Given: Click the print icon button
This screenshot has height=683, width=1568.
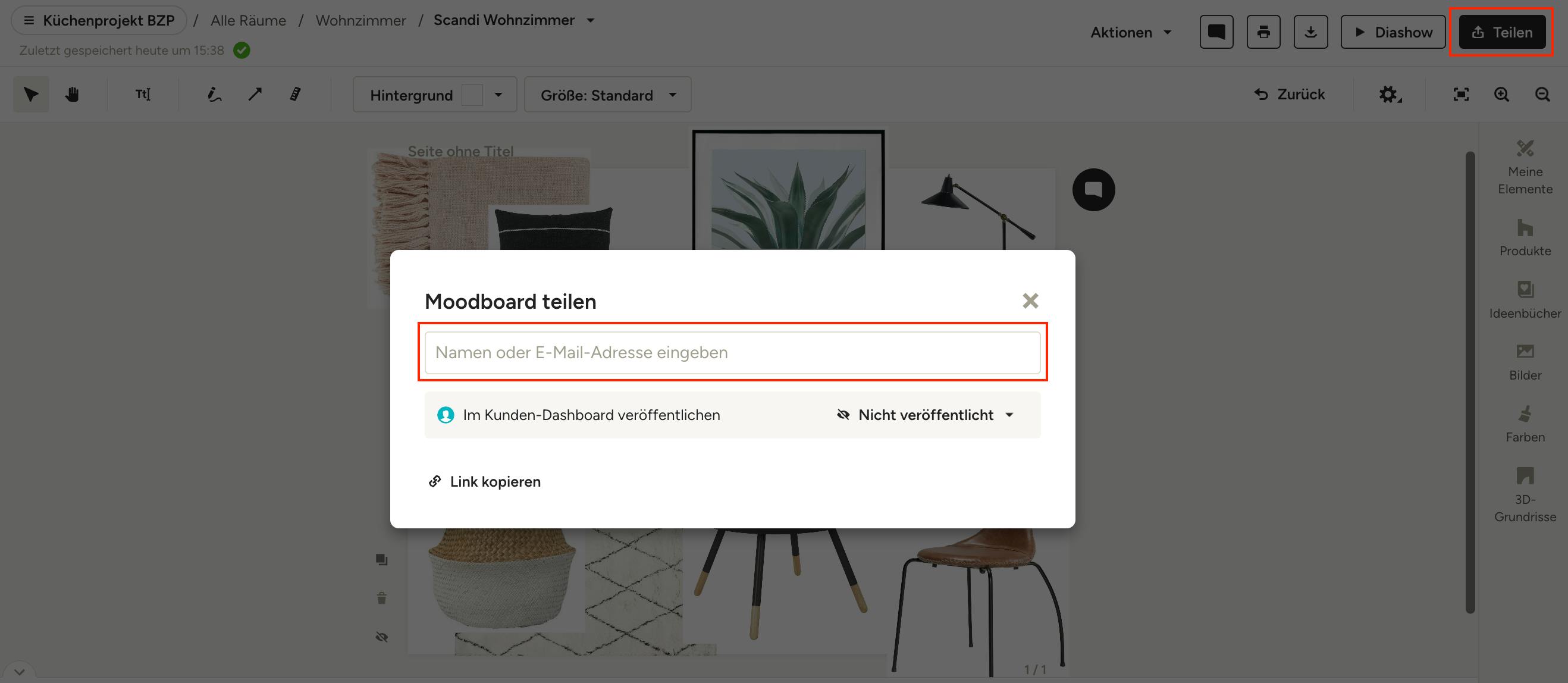Looking at the screenshot, I should (x=1263, y=32).
